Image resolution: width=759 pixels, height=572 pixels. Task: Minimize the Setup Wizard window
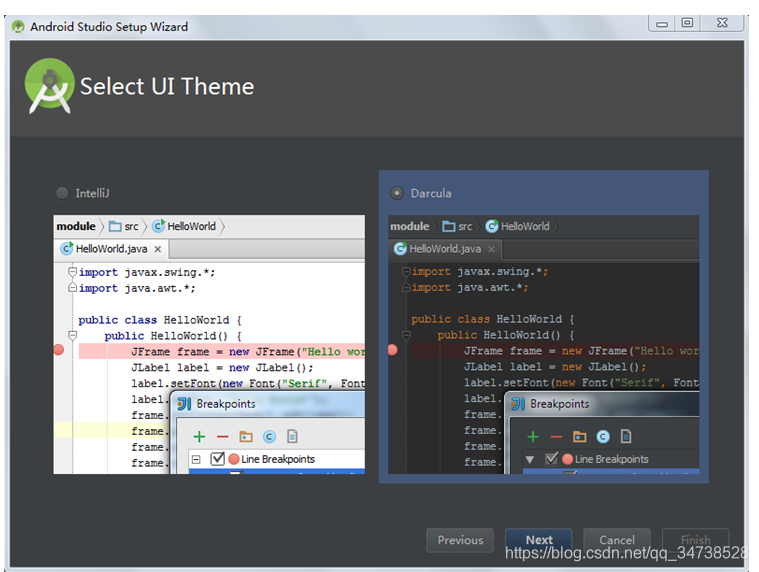(x=662, y=23)
